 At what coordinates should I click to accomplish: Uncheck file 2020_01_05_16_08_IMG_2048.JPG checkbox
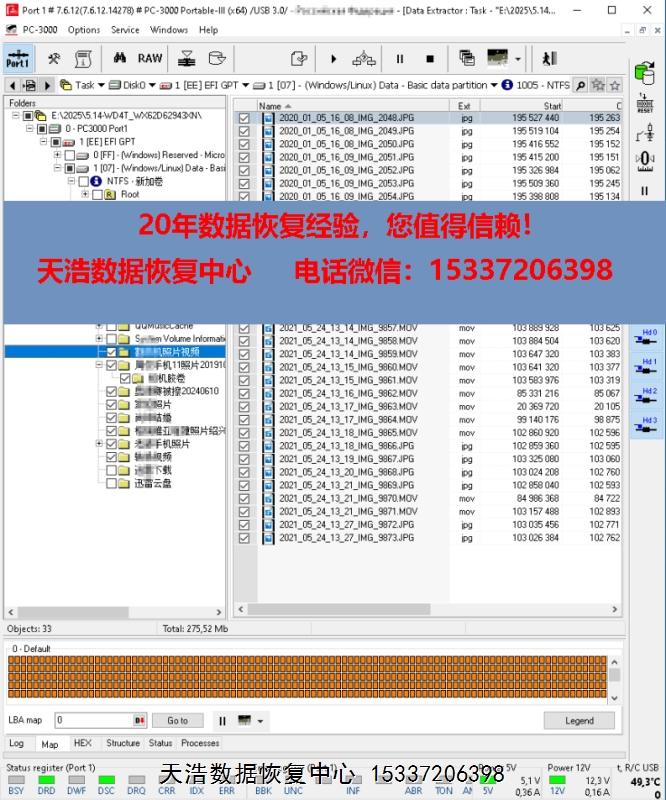click(x=244, y=118)
